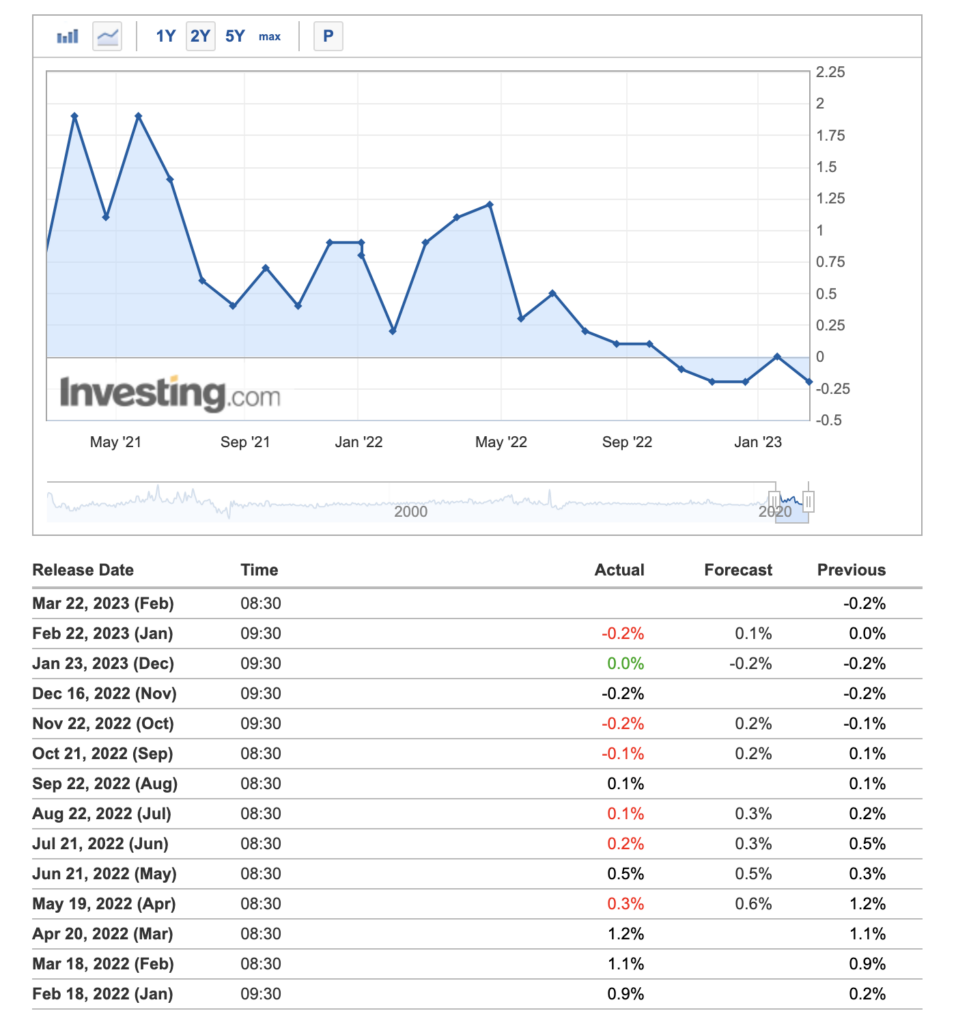Toggle the P button in chart toolbar

point(327,37)
